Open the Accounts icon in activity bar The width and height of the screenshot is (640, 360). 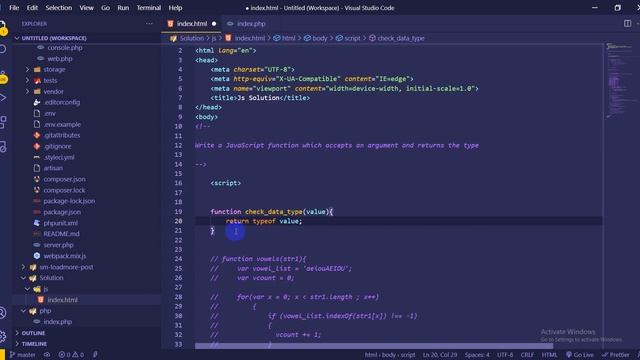pos(2,313)
